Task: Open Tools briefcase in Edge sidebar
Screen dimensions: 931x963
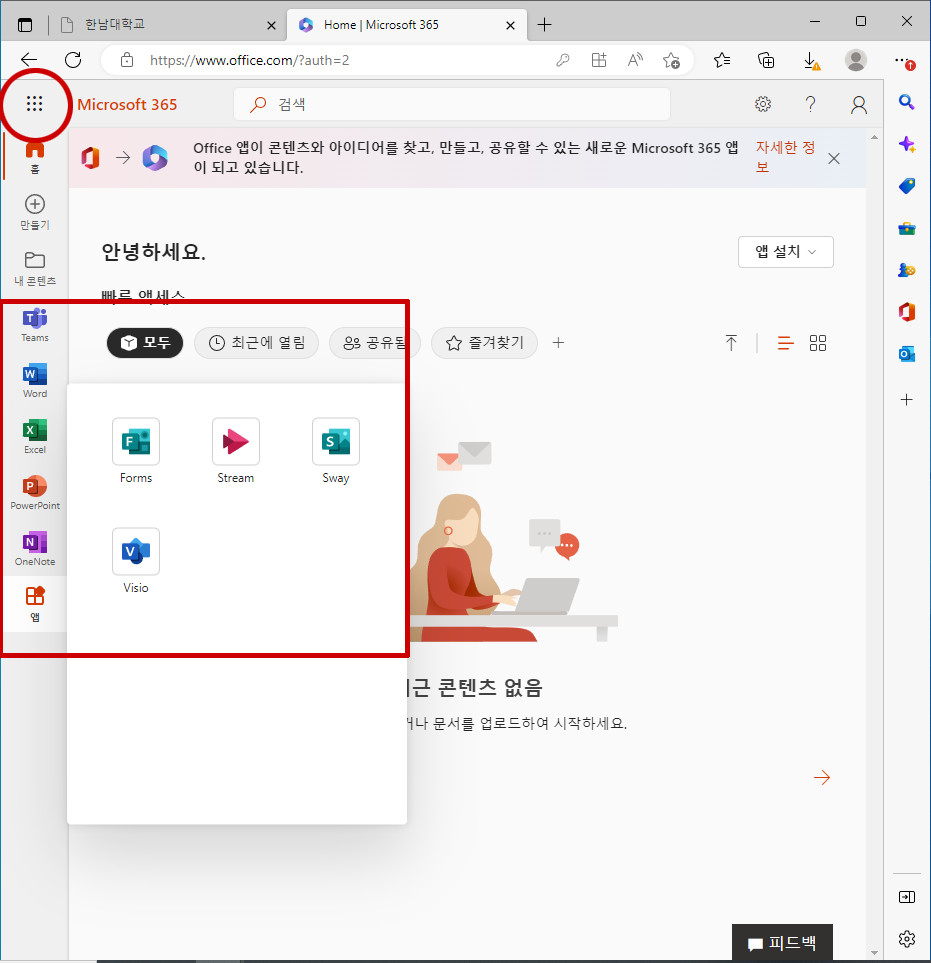Action: tap(906, 228)
